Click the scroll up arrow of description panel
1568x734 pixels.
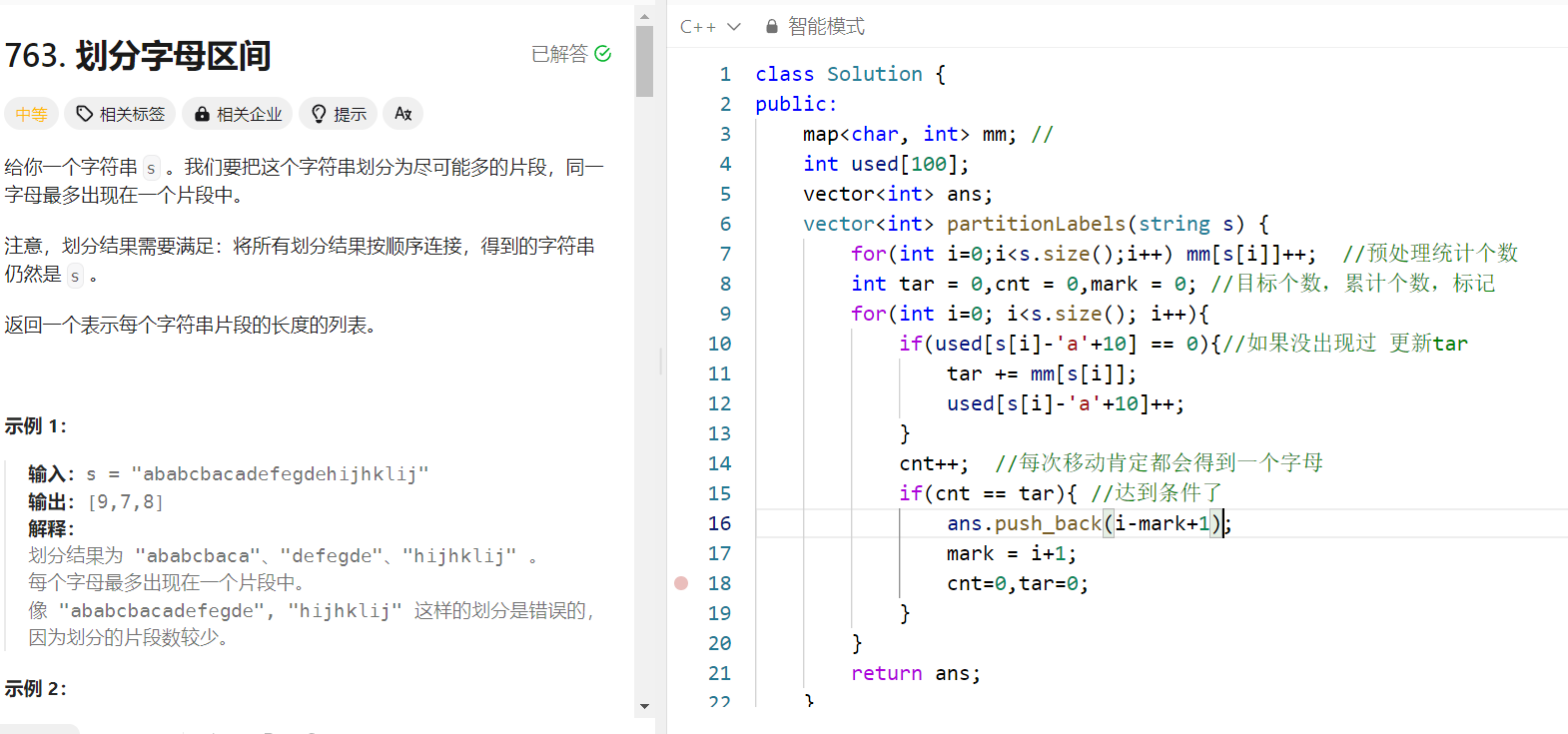tap(644, 16)
